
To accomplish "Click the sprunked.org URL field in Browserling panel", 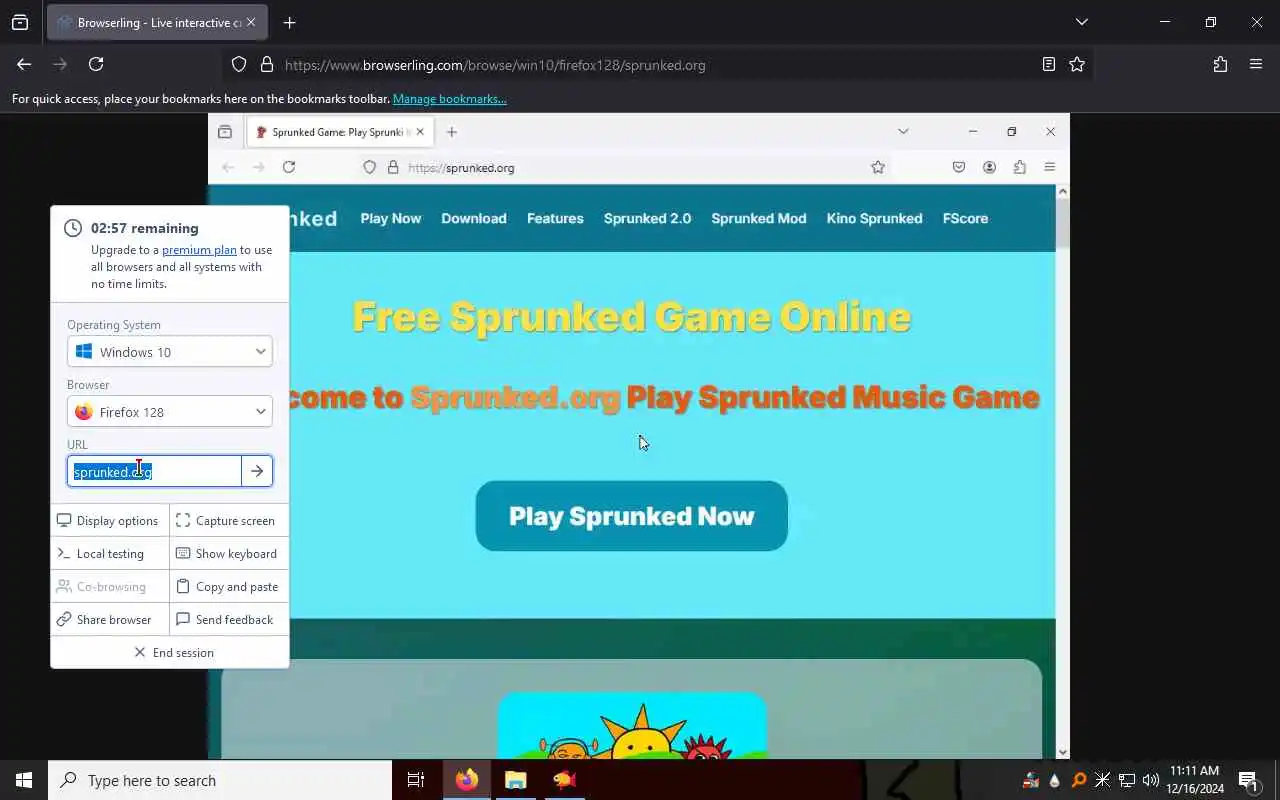I will [x=154, y=471].
